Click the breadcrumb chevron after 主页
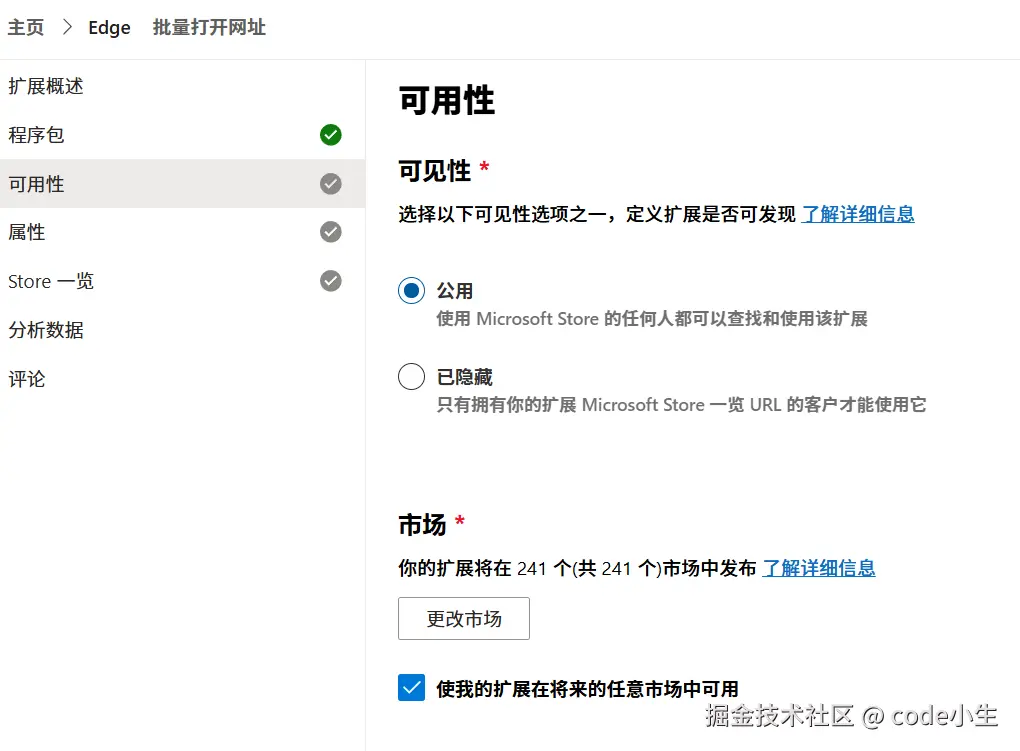 tap(67, 28)
